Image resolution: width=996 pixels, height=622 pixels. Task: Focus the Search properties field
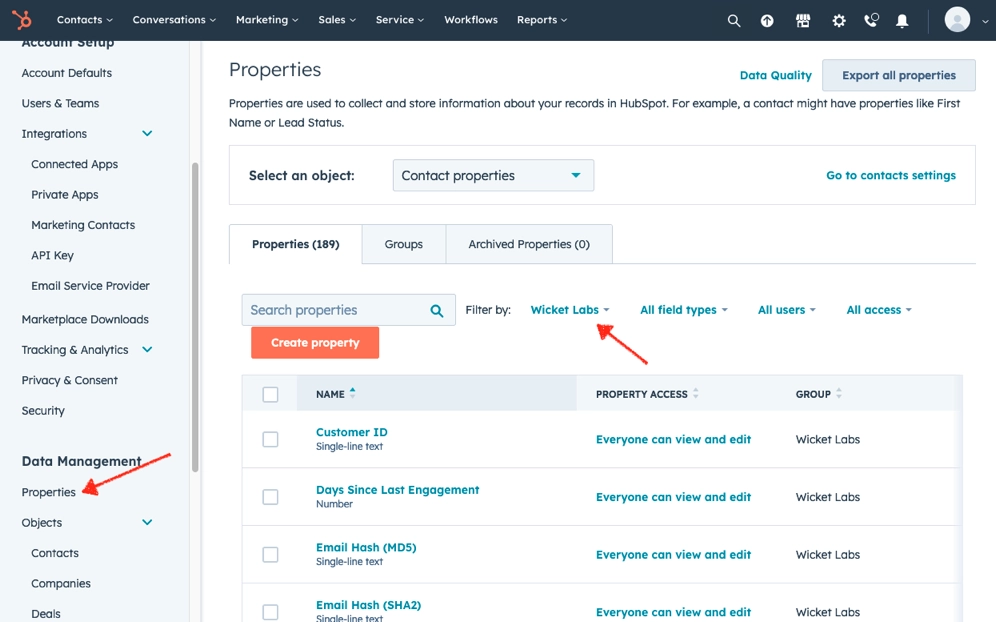pyautogui.click(x=336, y=310)
